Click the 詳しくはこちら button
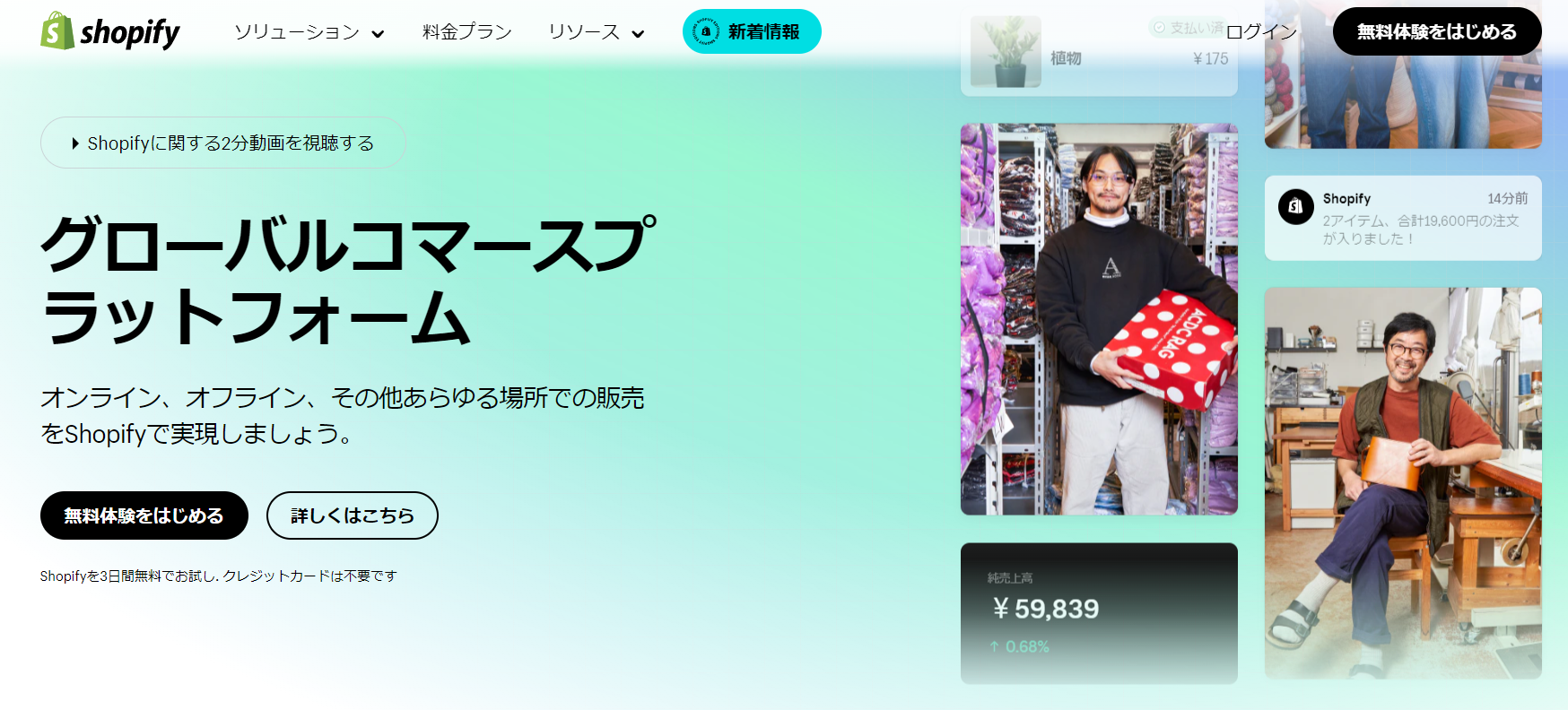1568x710 pixels. [353, 515]
